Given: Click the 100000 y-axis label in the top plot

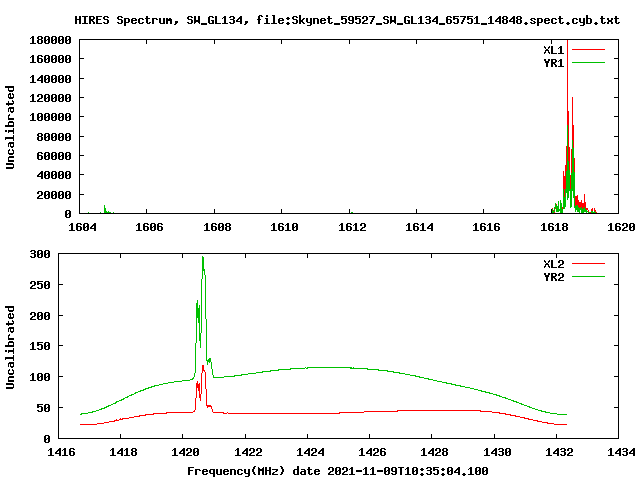Looking at the screenshot, I should [x=50, y=117].
